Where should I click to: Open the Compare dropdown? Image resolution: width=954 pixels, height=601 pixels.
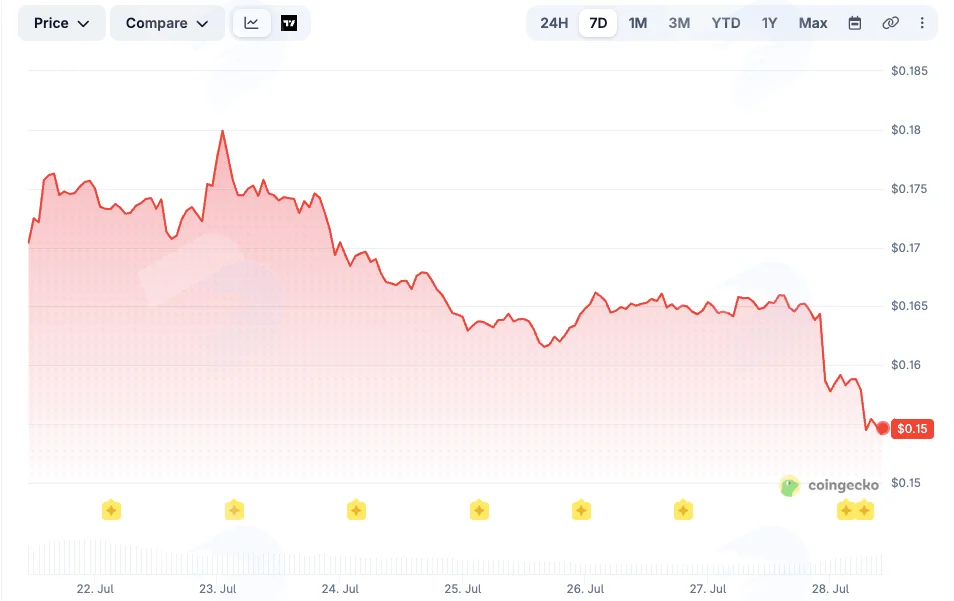pyautogui.click(x=167, y=23)
